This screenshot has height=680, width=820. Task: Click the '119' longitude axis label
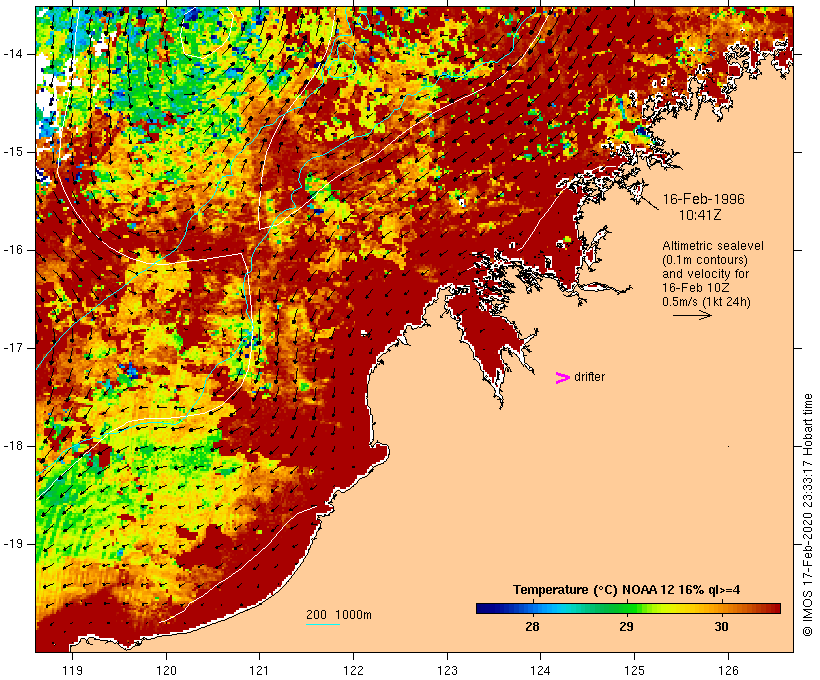(72, 670)
